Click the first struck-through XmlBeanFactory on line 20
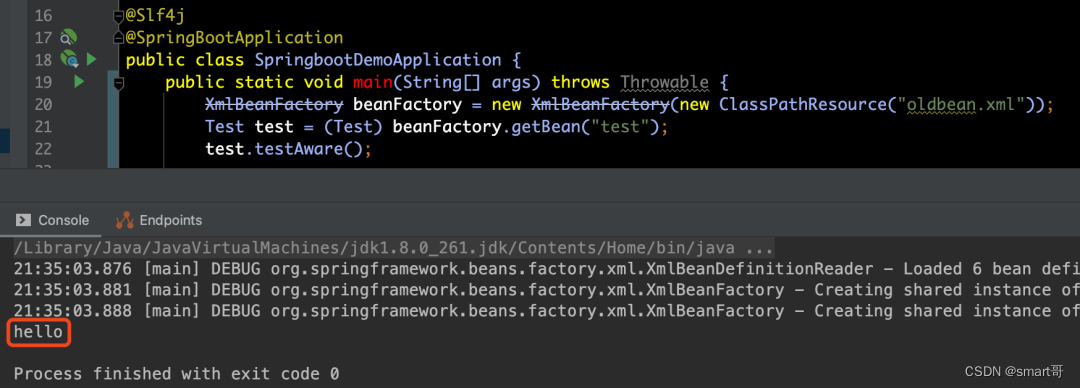This screenshot has height=388, width=1080. (274, 105)
